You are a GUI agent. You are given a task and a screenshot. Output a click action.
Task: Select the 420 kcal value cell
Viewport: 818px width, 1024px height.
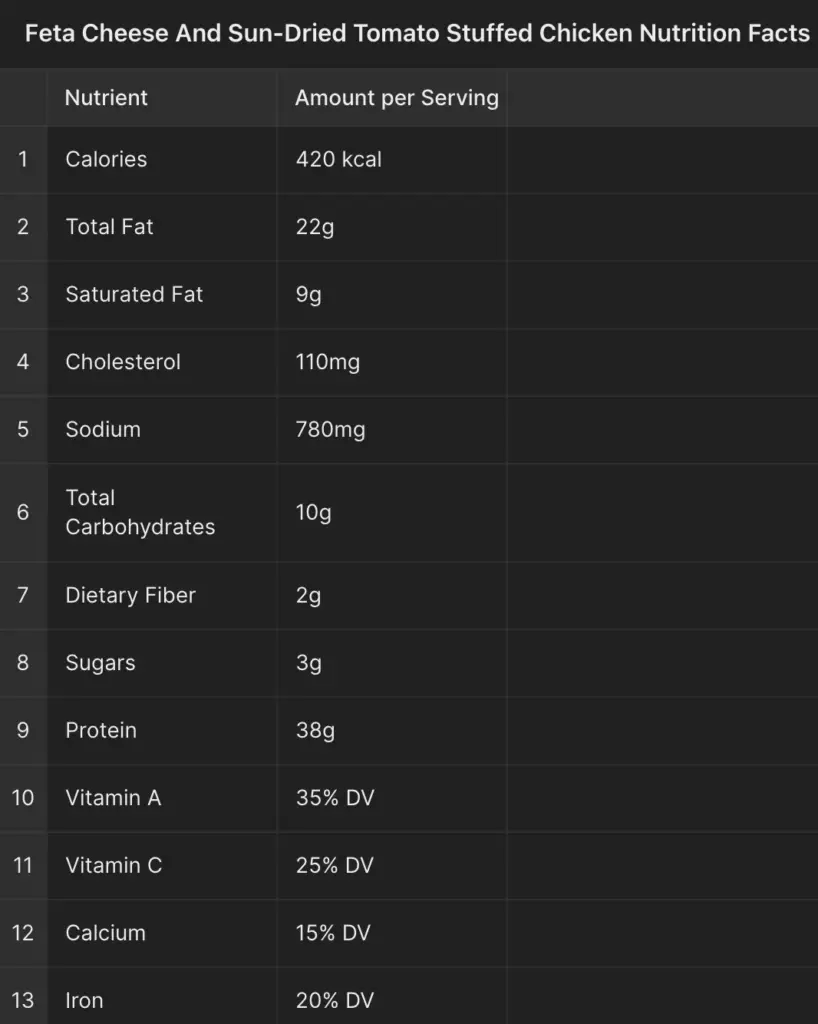392,159
